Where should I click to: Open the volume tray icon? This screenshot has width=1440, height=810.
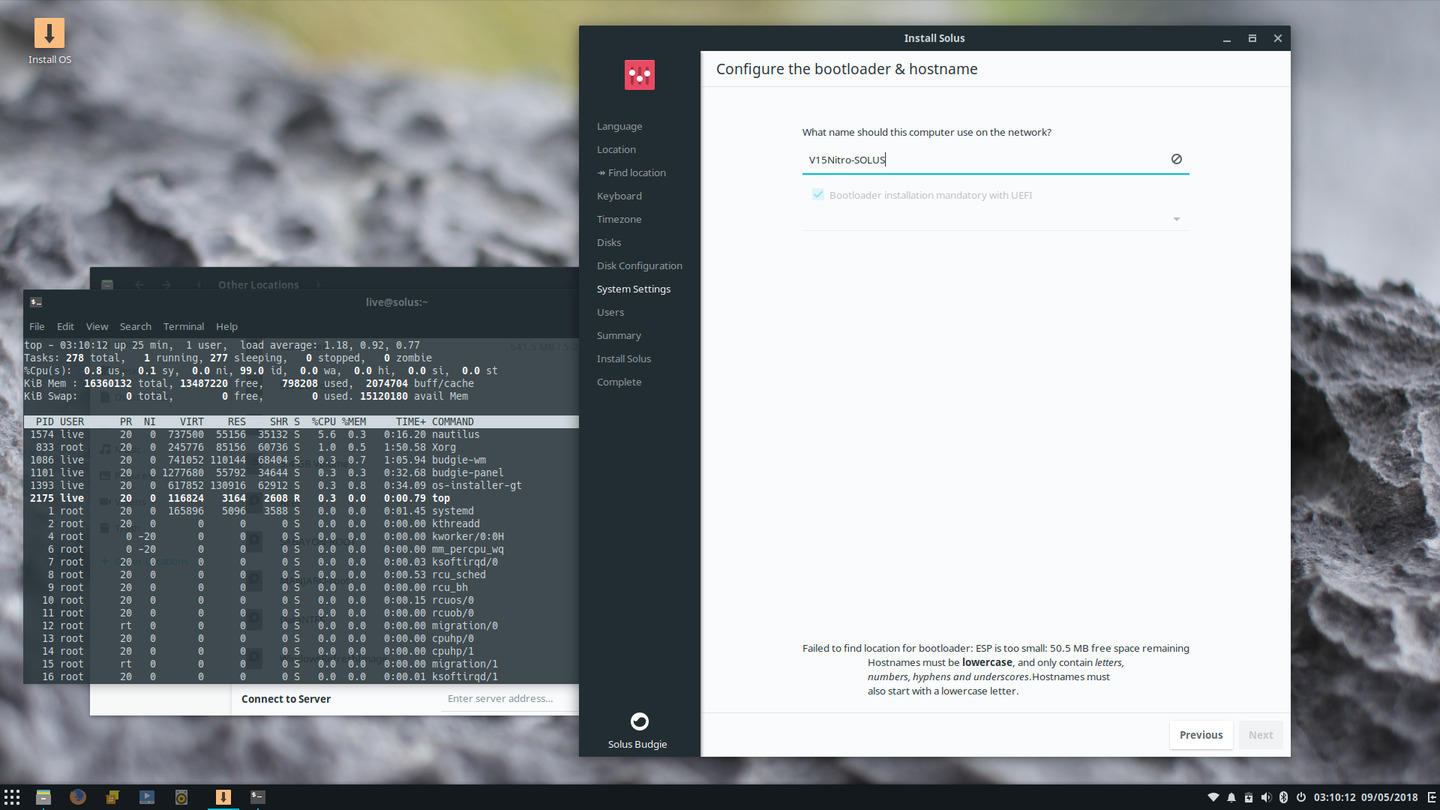pyautogui.click(x=1266, y=797)
